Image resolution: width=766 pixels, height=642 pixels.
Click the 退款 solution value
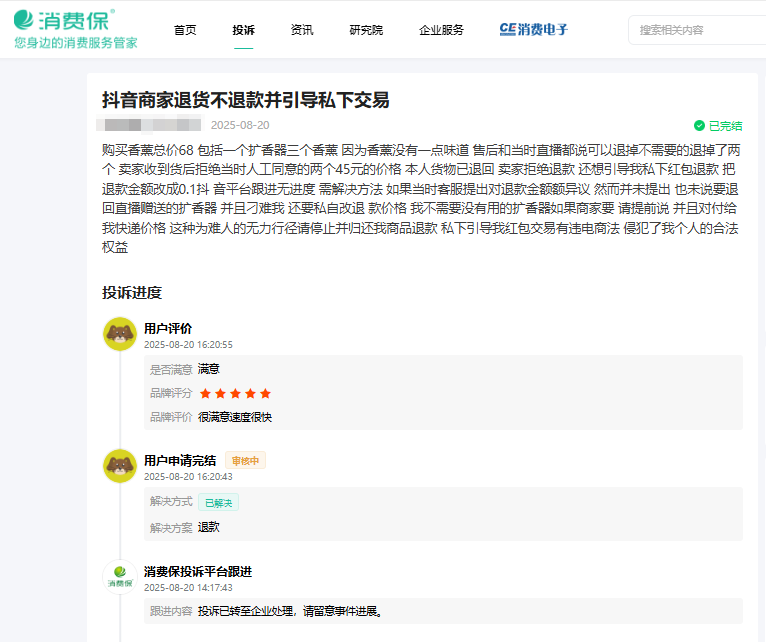pos(209,527)
